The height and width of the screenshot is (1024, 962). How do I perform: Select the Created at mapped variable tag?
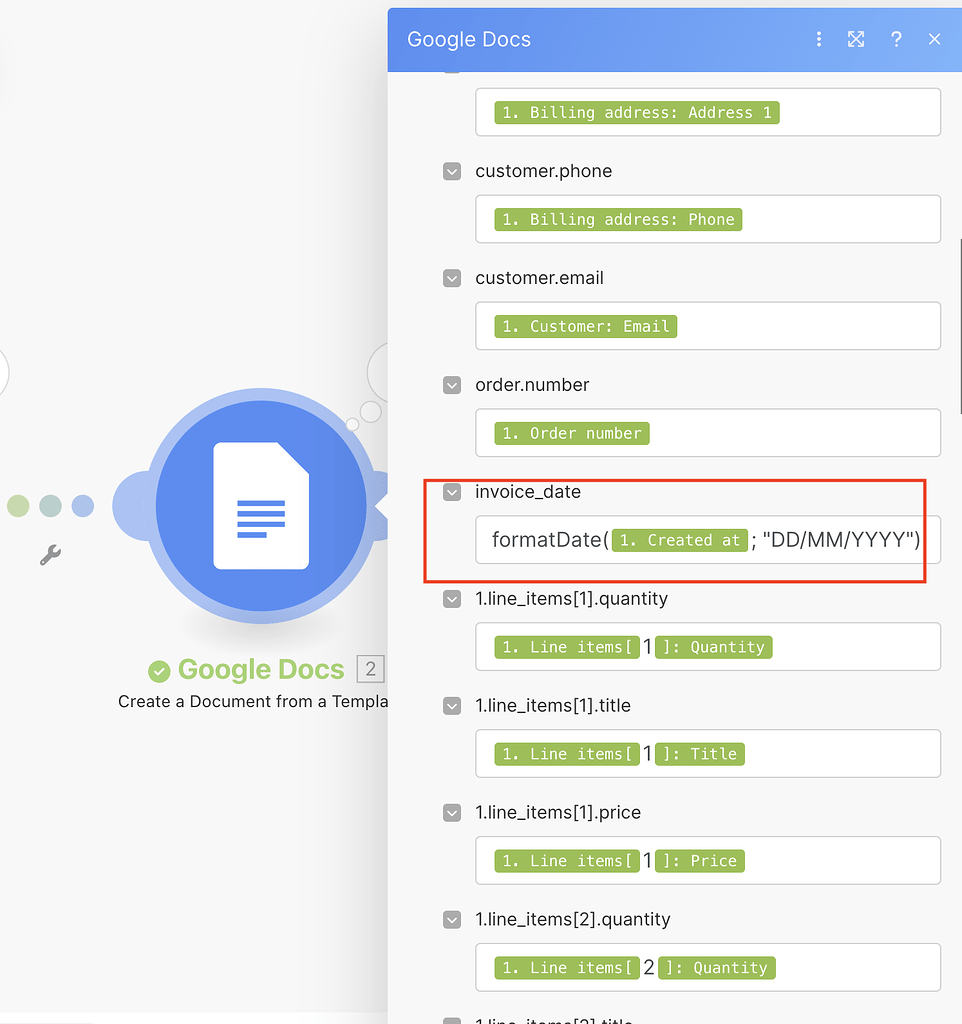coord(679,540)
